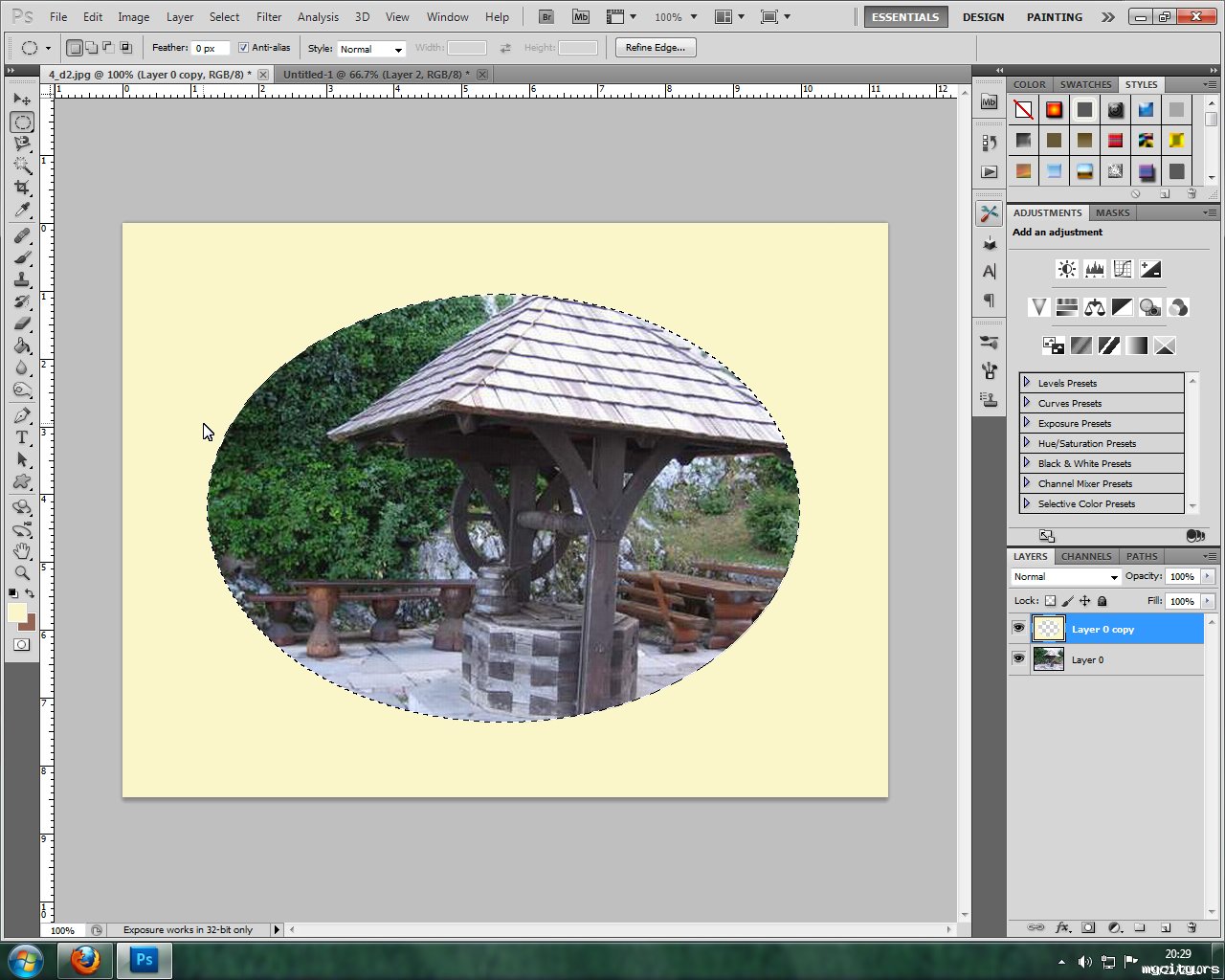Viewport: 1225px width, 980px height.
Task: Open the Filter menu
Action: pyautogui.click(x=269, y=17)
